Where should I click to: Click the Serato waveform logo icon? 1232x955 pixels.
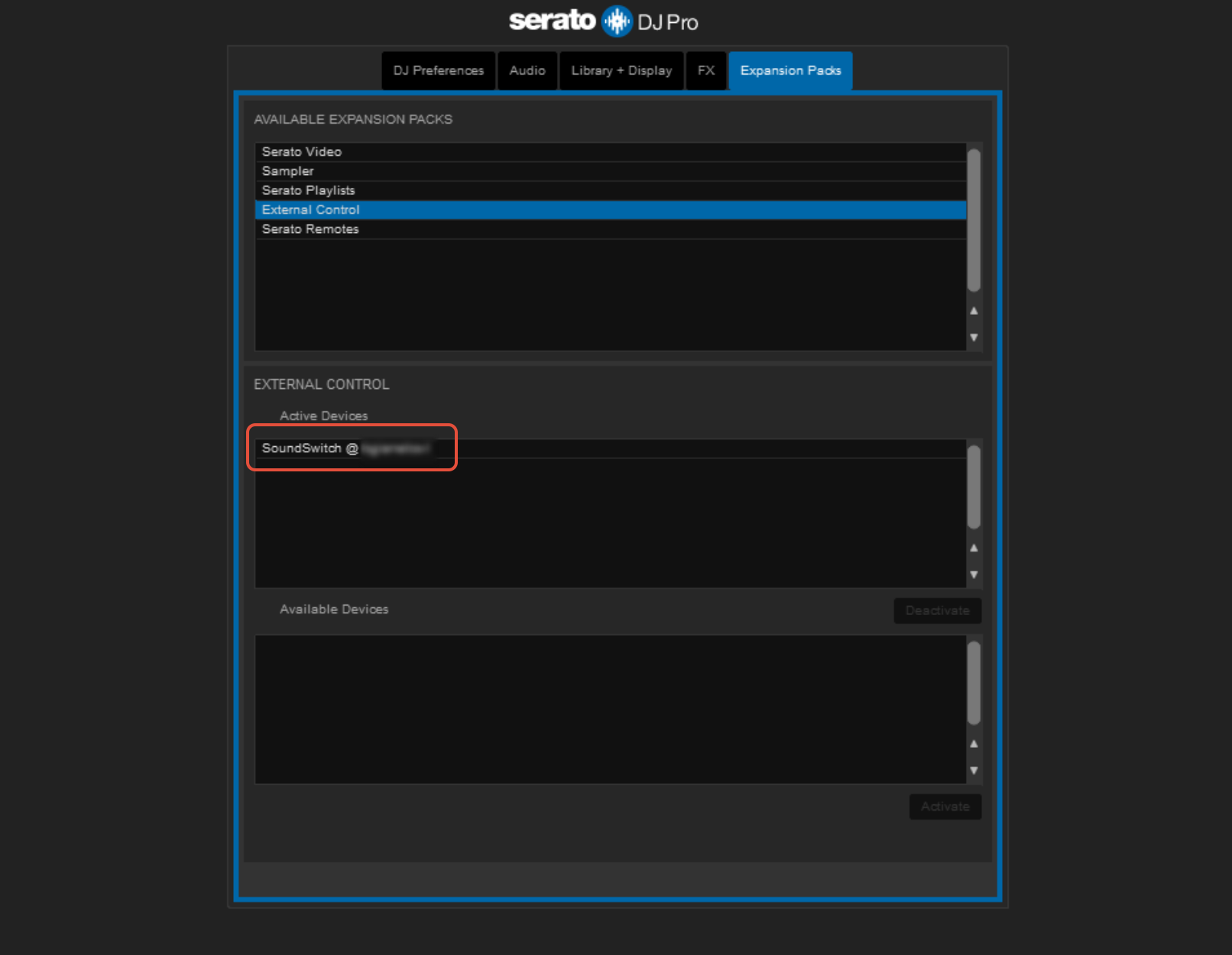617,21
